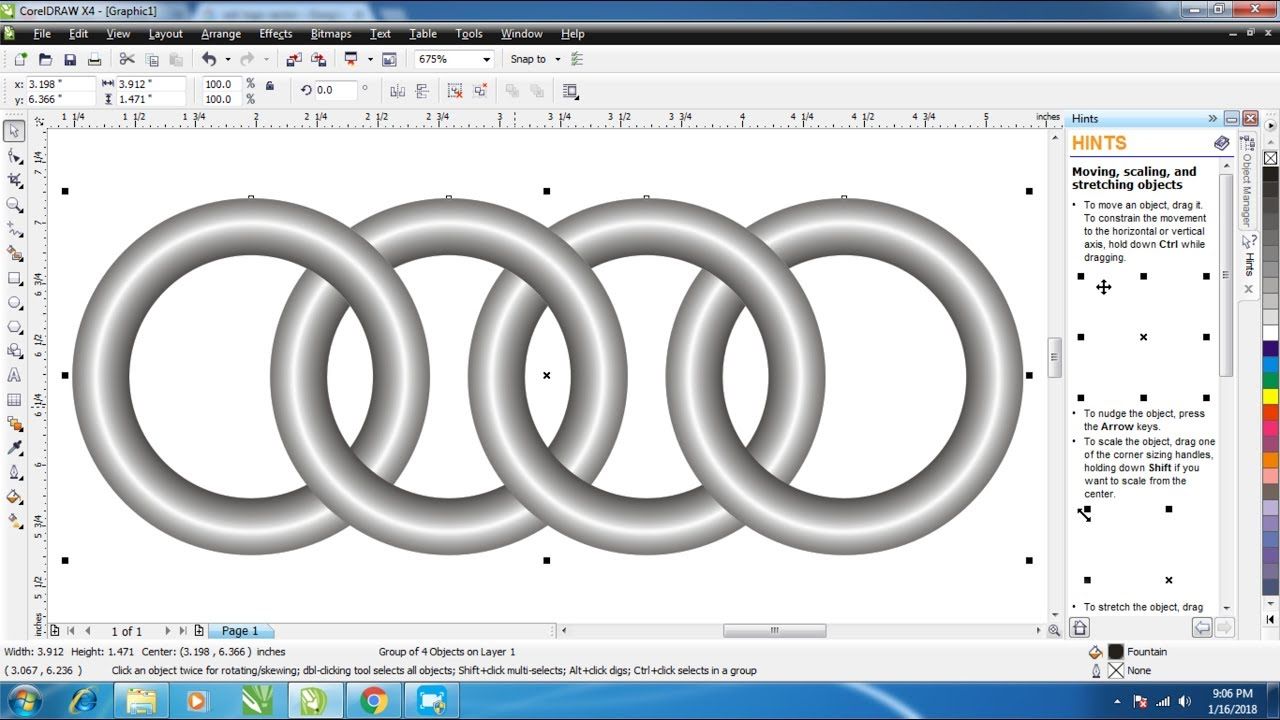Select the Smart Fill tool
Viewport: 1280px width, 720px height.
pos(14,253)
